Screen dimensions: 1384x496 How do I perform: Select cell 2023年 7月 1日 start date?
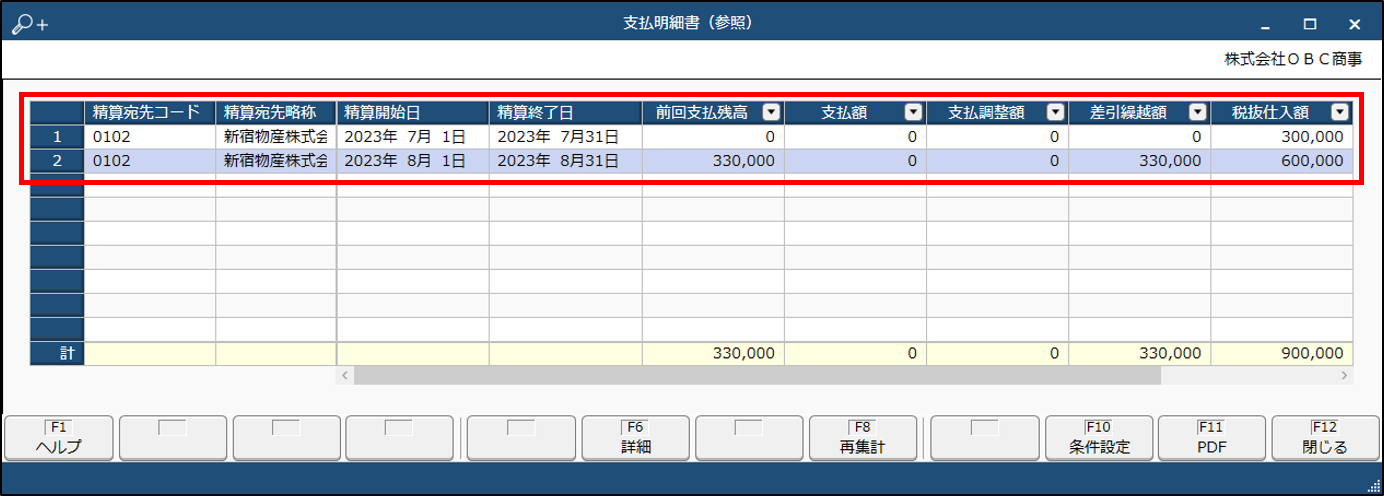413,136
